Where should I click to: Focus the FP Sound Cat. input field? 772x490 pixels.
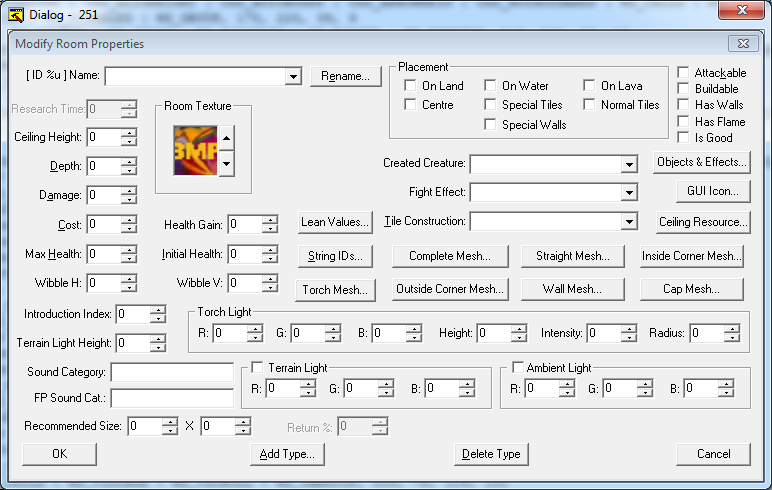[172, 398]
